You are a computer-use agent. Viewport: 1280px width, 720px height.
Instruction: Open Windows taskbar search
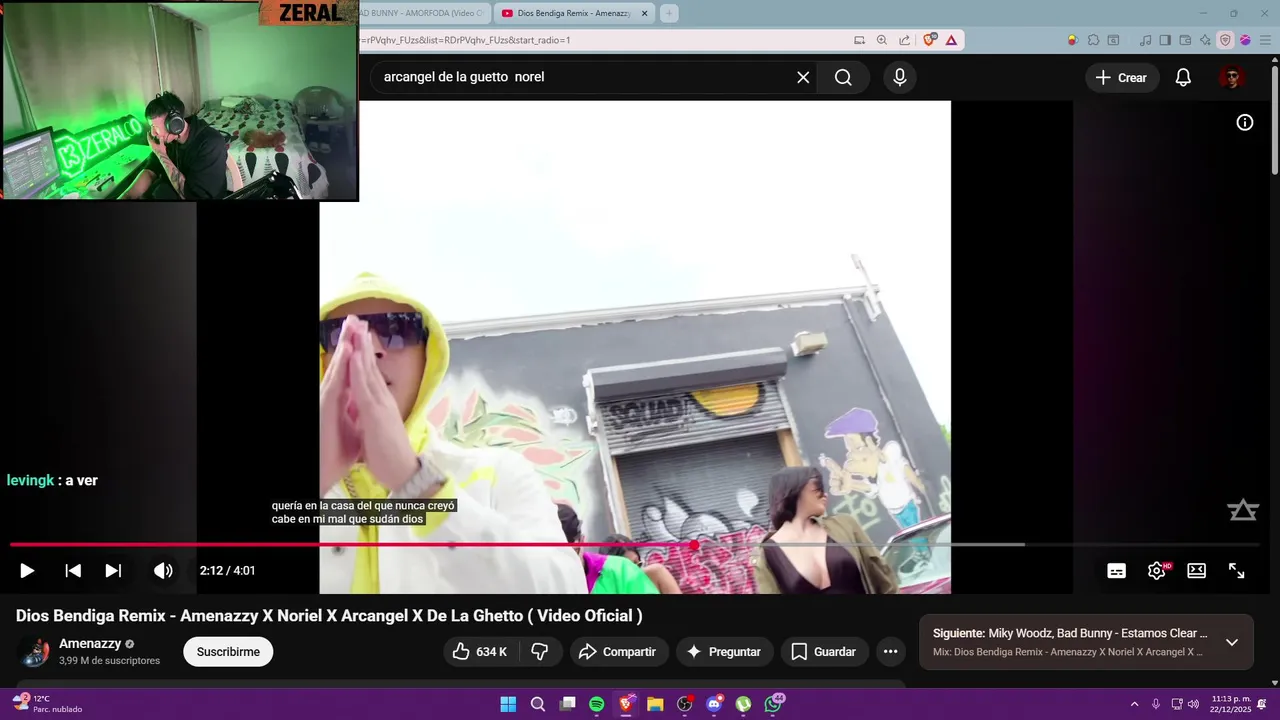click(x=538, y=704)
